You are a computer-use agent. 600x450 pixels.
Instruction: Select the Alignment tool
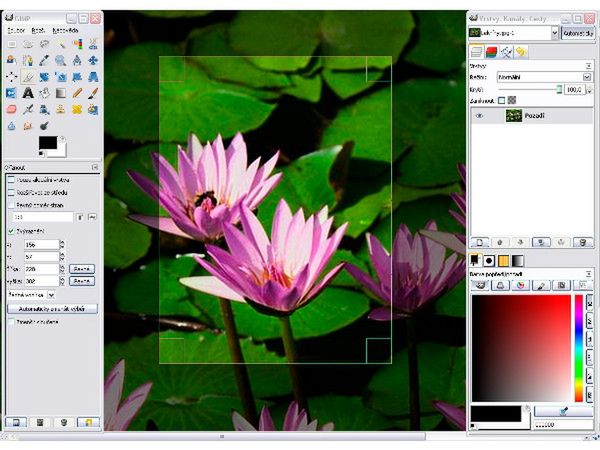11,77
